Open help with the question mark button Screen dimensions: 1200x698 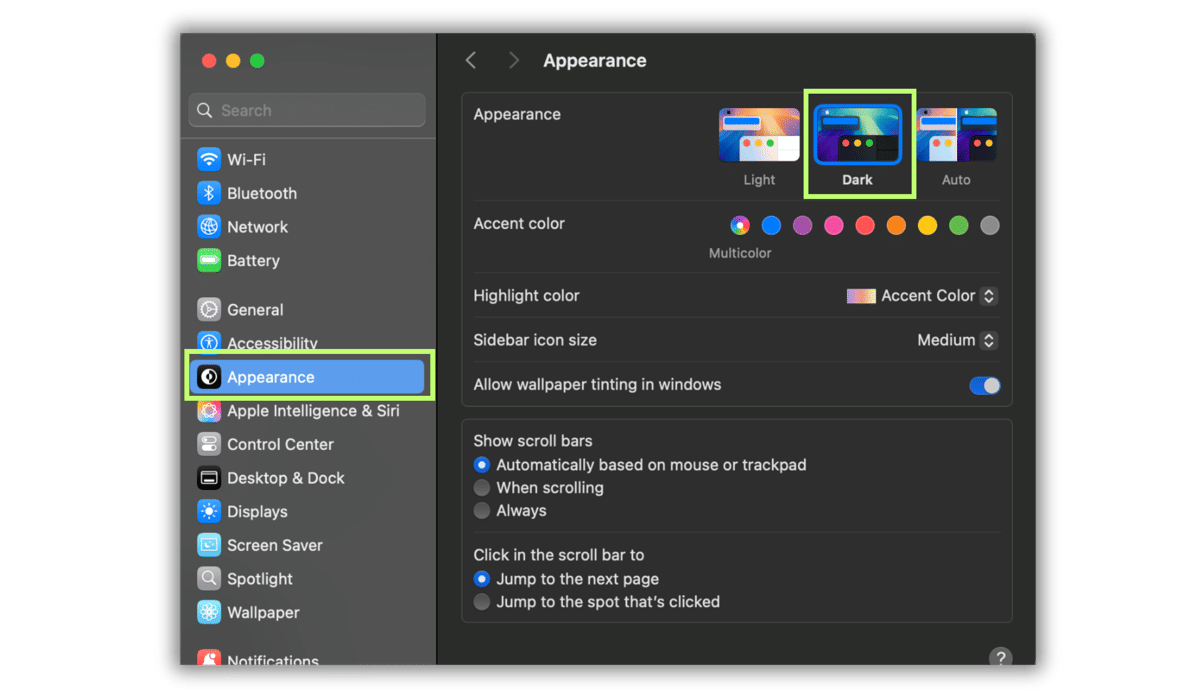tap(1000, 657)
